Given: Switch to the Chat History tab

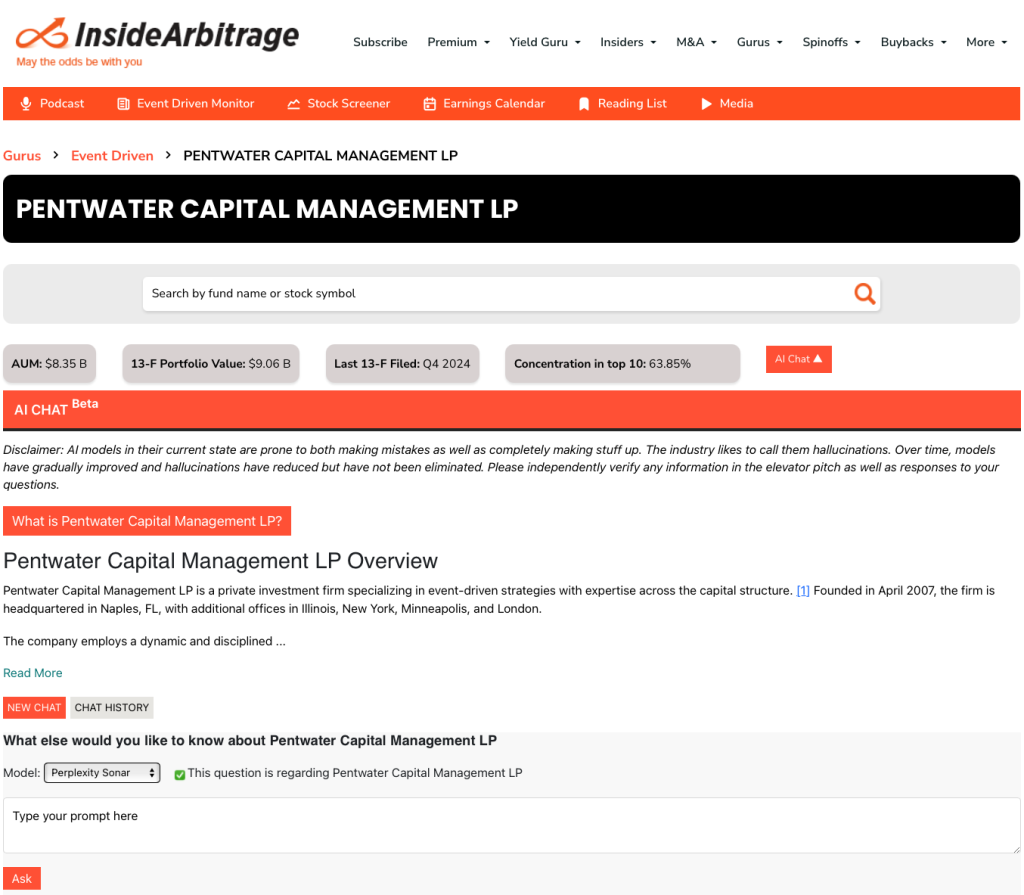Looking at the screenshot, I should click(112, 708).
